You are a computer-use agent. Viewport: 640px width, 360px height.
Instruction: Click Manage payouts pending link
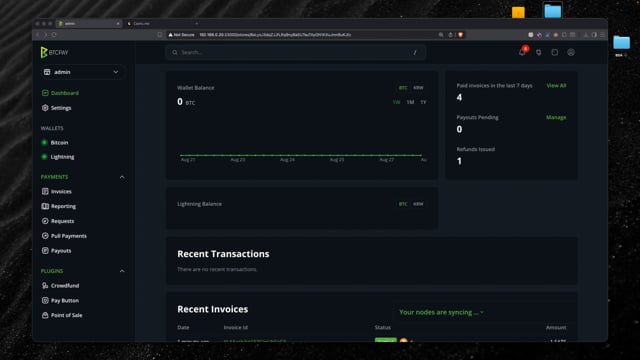point(556,117)
